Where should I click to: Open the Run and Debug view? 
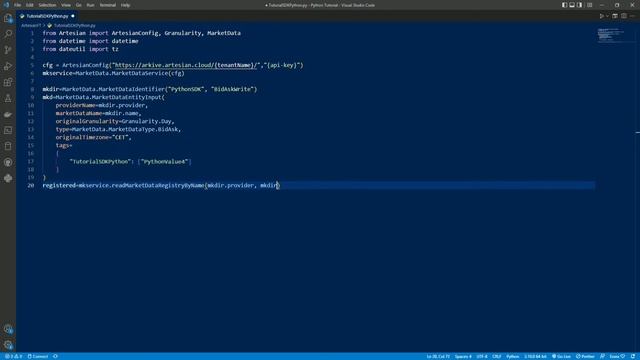point(8,66)
